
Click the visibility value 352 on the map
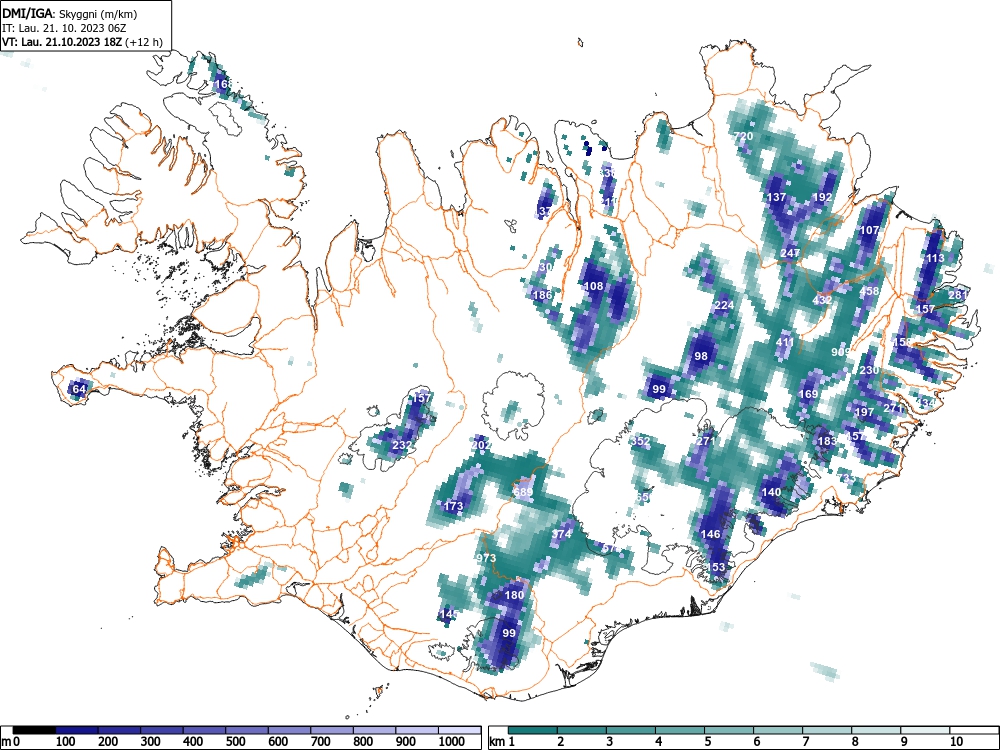click(640, 441)
